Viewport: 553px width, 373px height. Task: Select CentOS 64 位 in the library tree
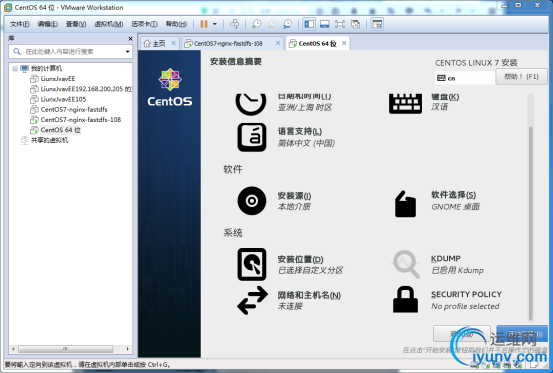(x=60, y=130)
